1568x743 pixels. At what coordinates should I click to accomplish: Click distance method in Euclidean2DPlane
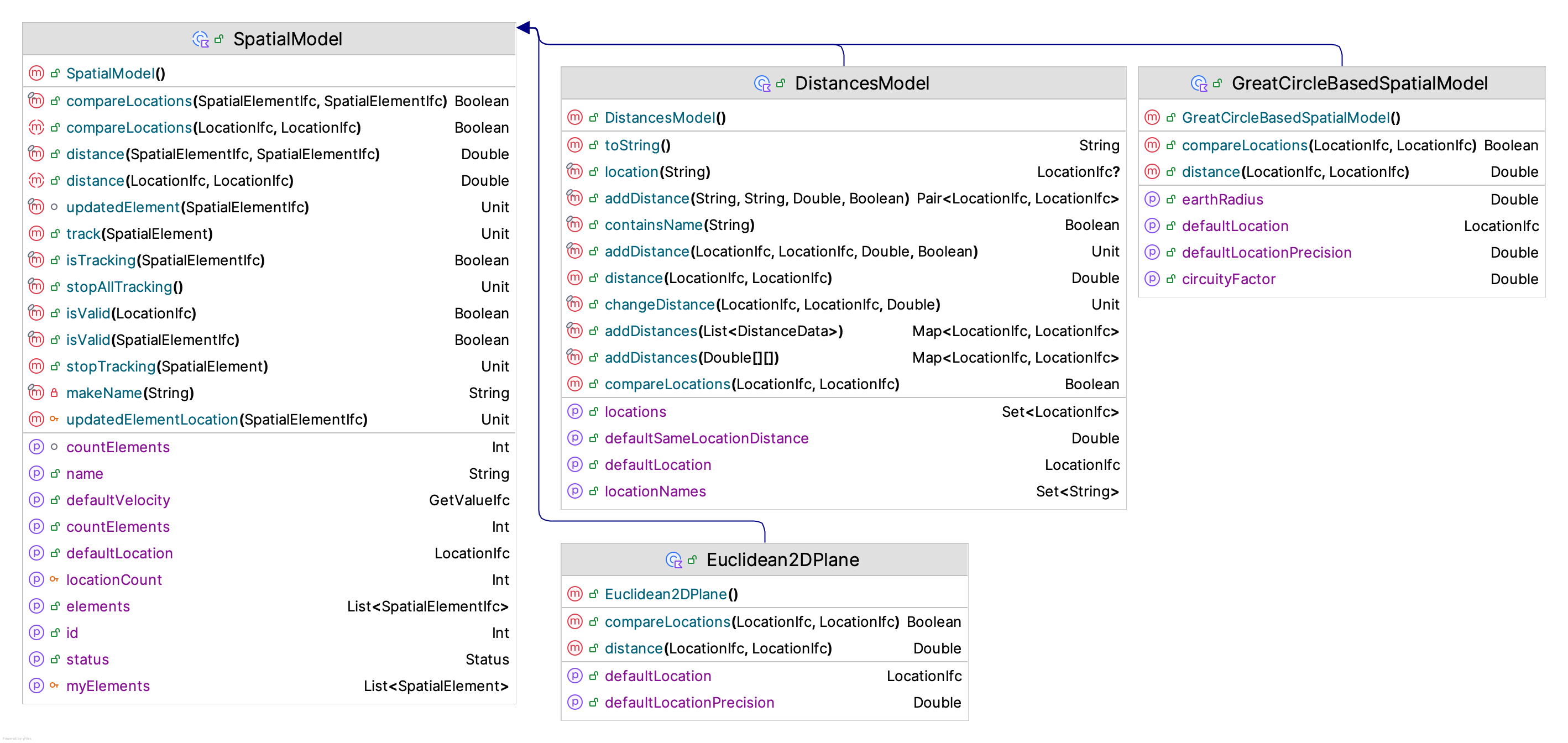point(764,648)
